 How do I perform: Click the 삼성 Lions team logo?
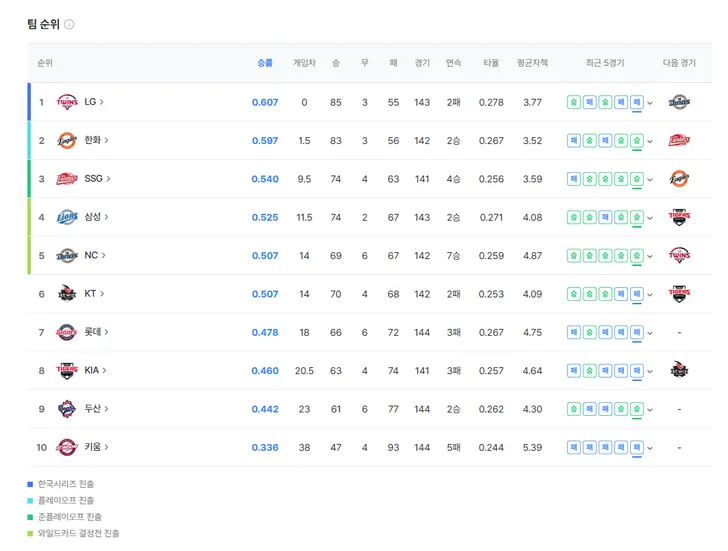(67, 217)
